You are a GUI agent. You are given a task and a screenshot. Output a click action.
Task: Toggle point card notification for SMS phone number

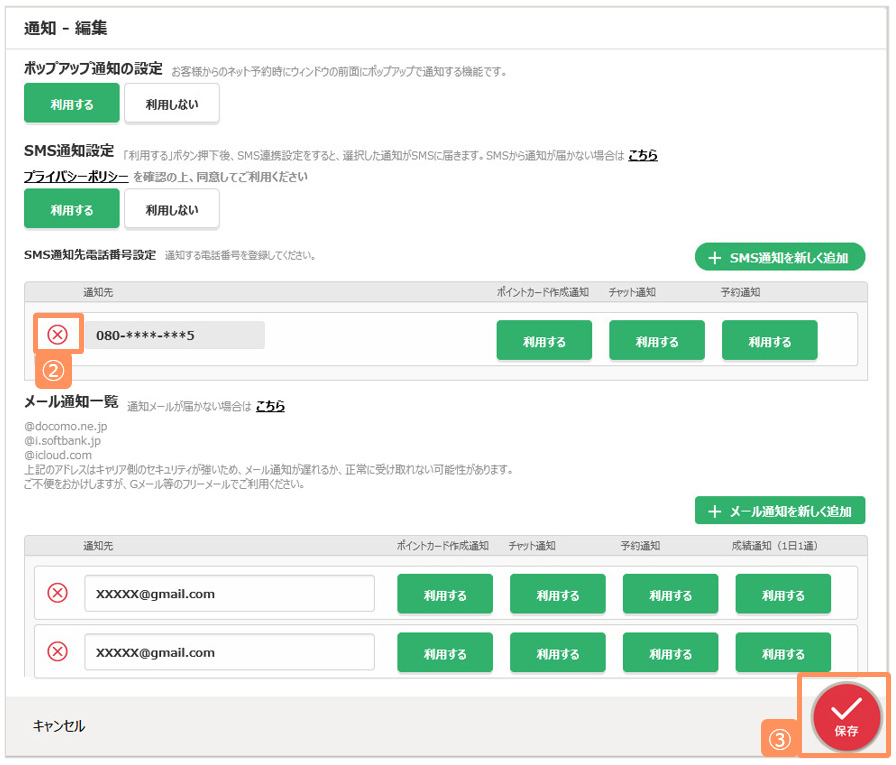tap(544, 340)
